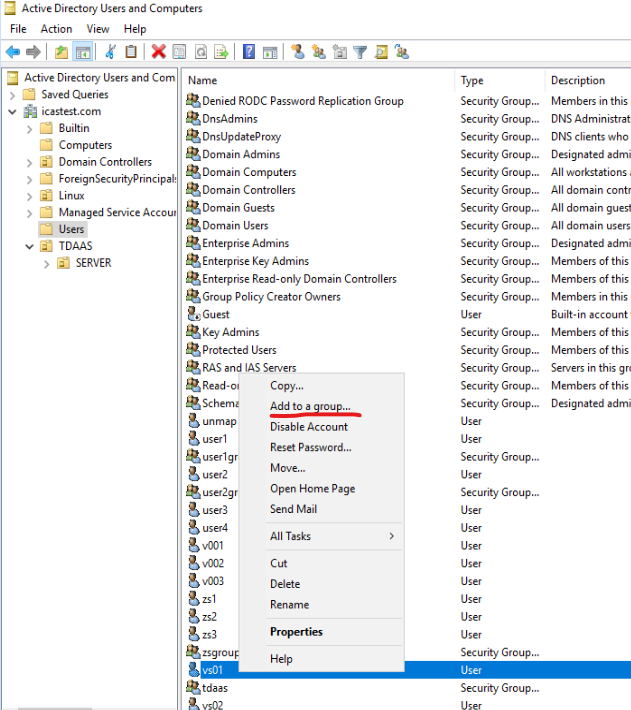The width and height of the screenshot is (631, 710).
Task: Click the blue Help question mark icon
Action: click(249, 52)
